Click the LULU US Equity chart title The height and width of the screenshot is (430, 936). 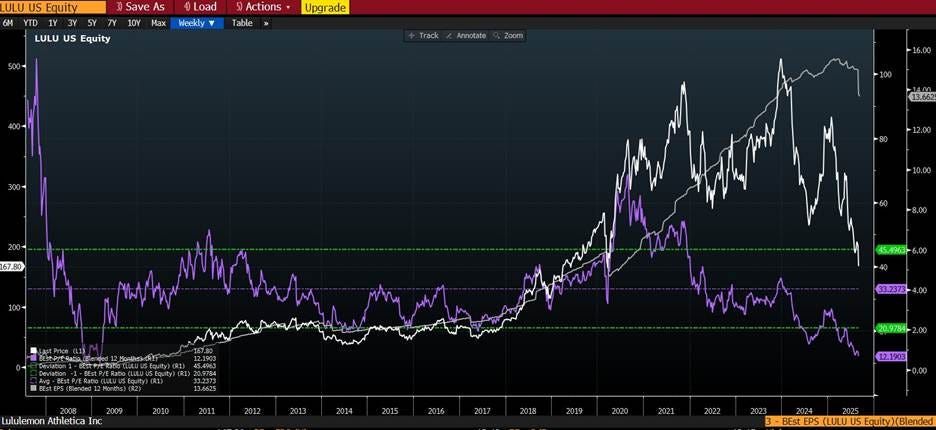point(72,38)
